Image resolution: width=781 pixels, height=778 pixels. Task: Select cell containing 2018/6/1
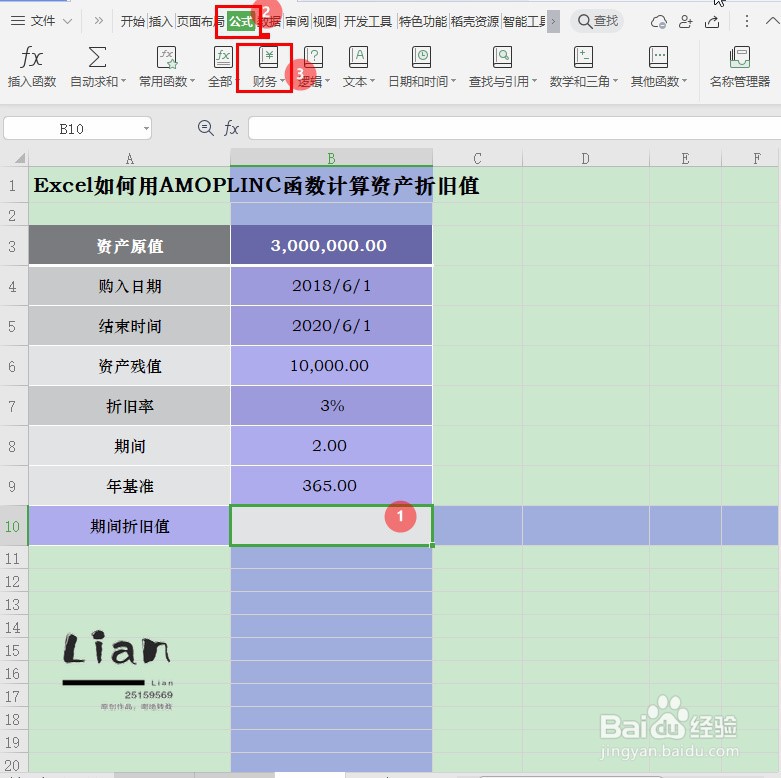pyautogui.click(x=331, y=286)
